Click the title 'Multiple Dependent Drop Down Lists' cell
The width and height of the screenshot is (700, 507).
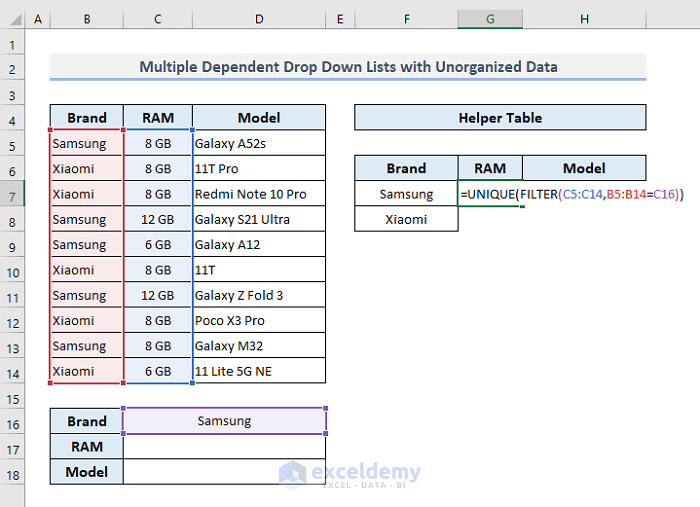point(348,67)
